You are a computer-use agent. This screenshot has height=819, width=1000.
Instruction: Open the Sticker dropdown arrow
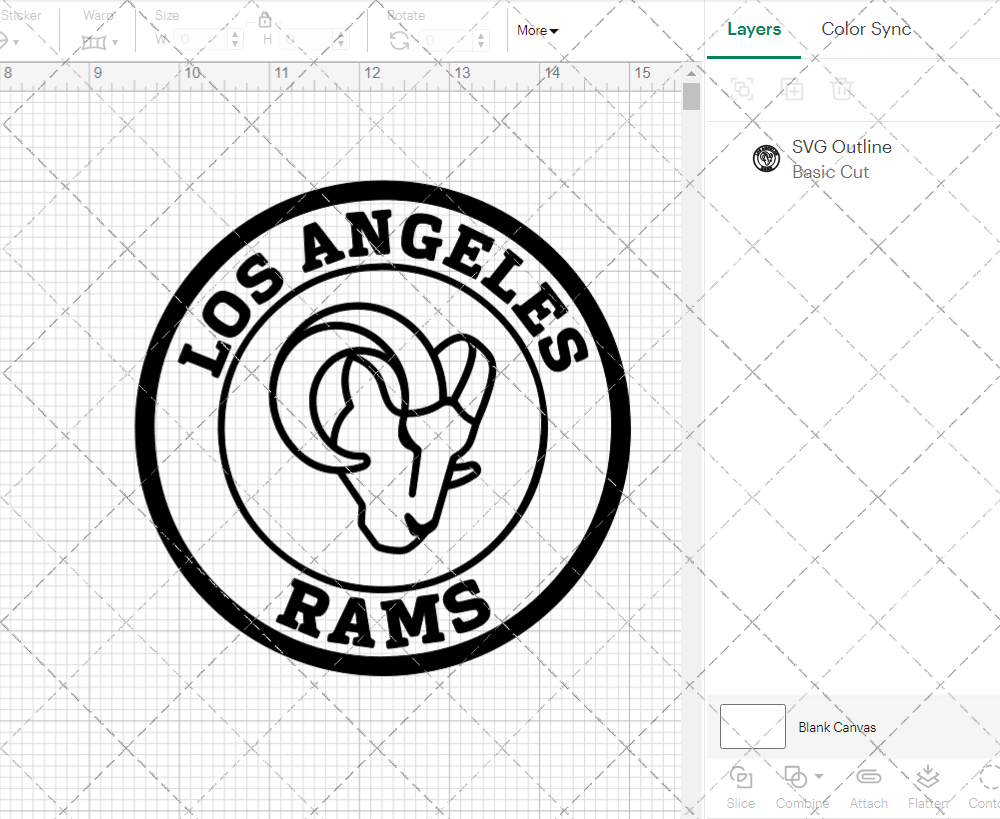15,43
